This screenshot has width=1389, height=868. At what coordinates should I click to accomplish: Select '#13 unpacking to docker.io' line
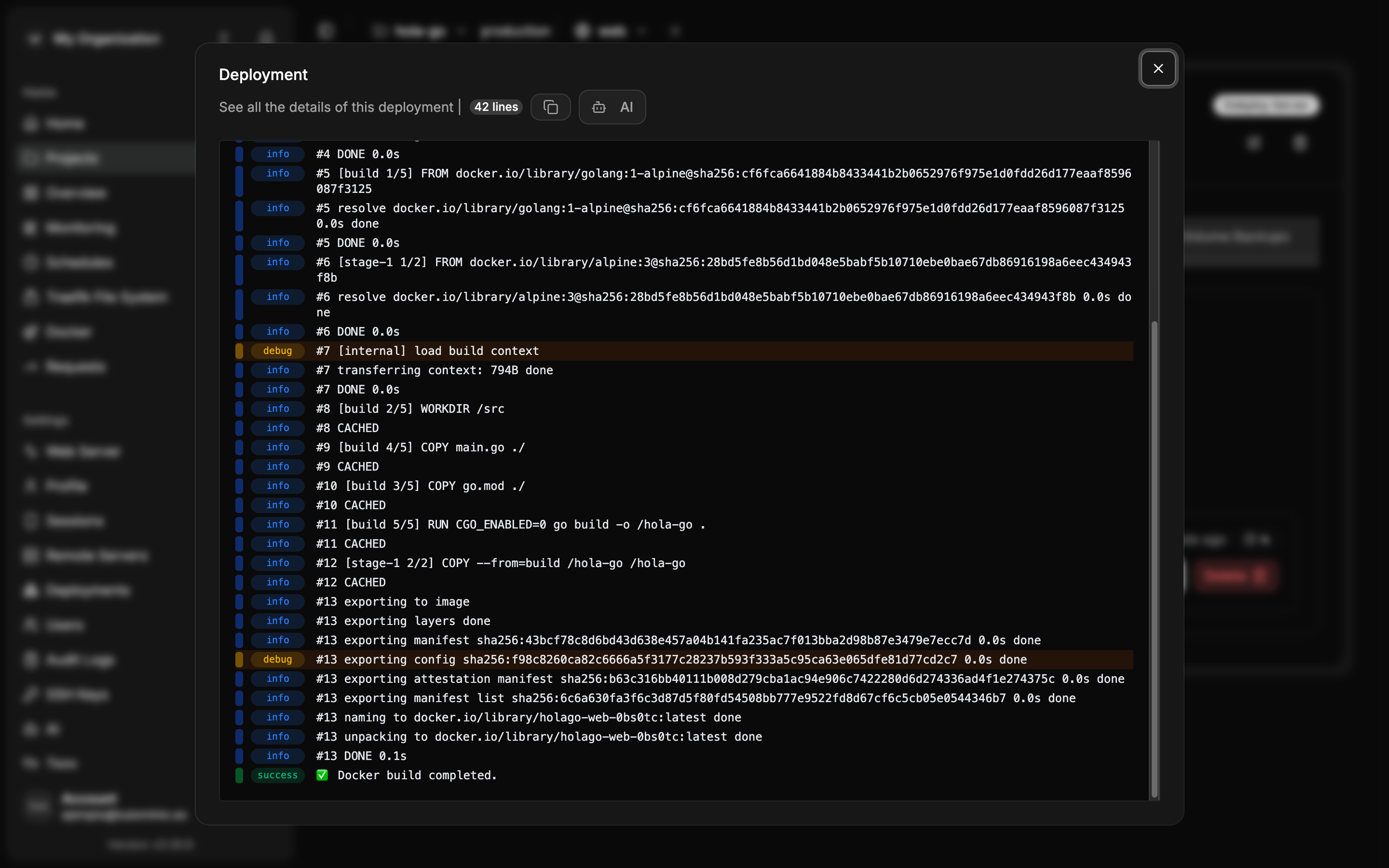click(x=684, y=736)
